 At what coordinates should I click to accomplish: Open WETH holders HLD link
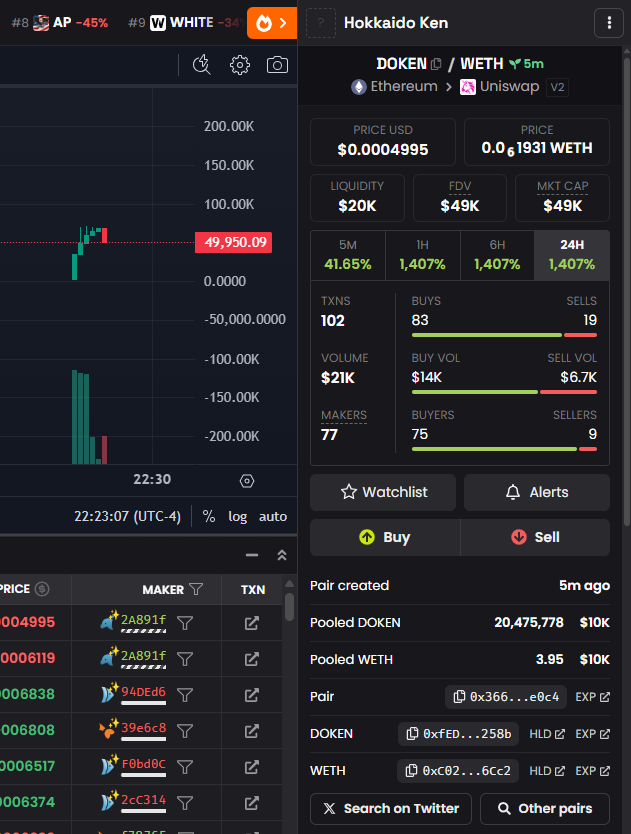(x=547, y=771)
